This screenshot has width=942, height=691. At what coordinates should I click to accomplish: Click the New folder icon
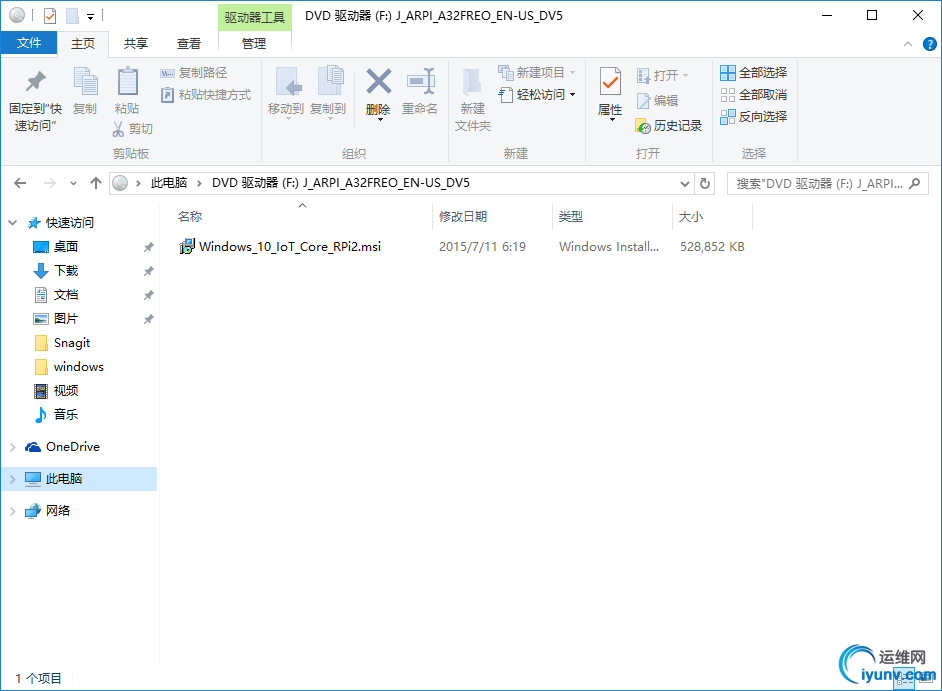click(x=472, y=82)
